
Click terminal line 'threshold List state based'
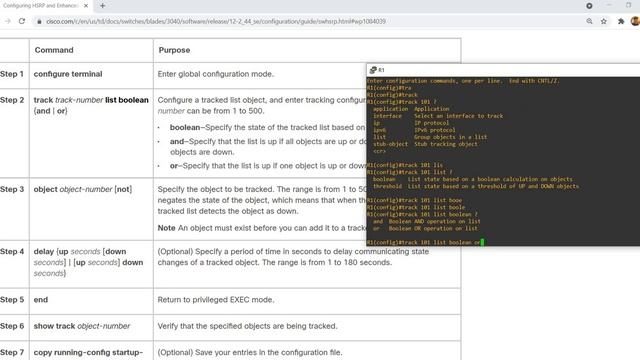pyautogui.click(x=476, y=186)
